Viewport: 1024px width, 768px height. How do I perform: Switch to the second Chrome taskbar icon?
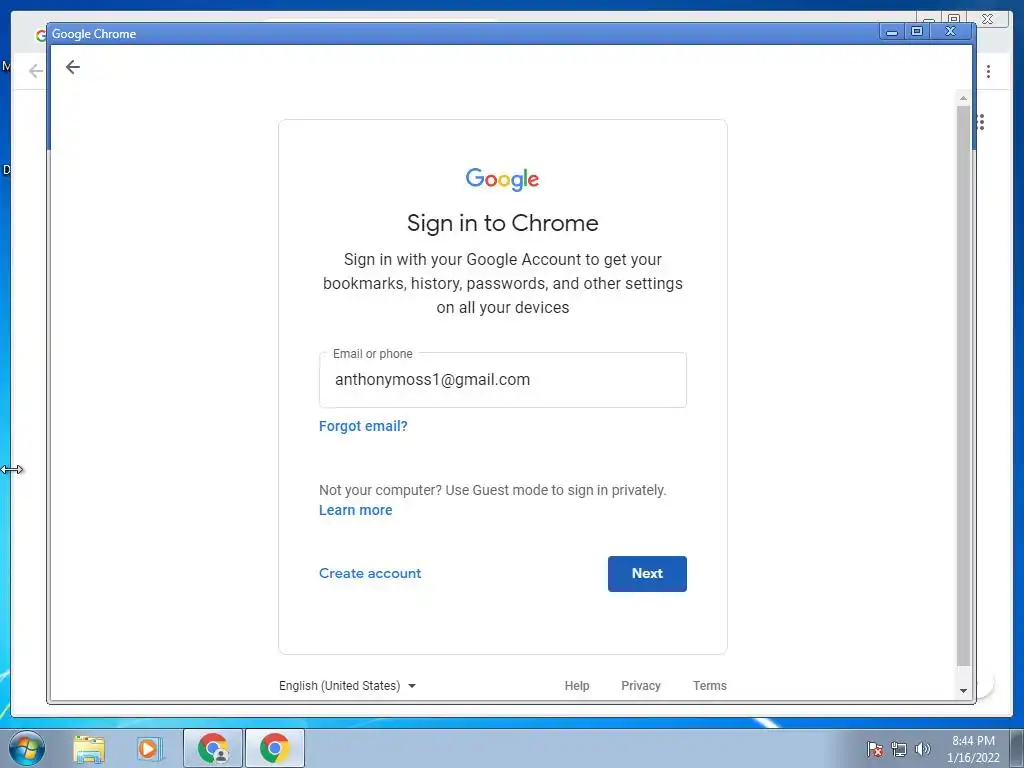pos(274,748)
